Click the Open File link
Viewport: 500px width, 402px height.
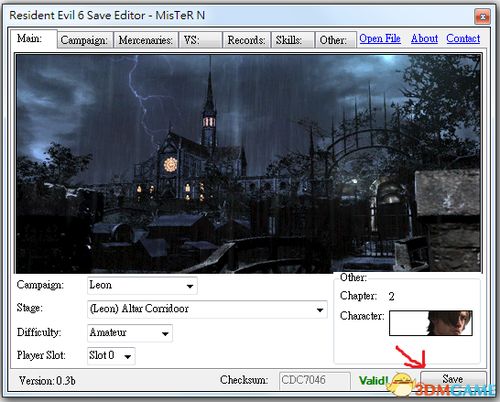[380, 39]
